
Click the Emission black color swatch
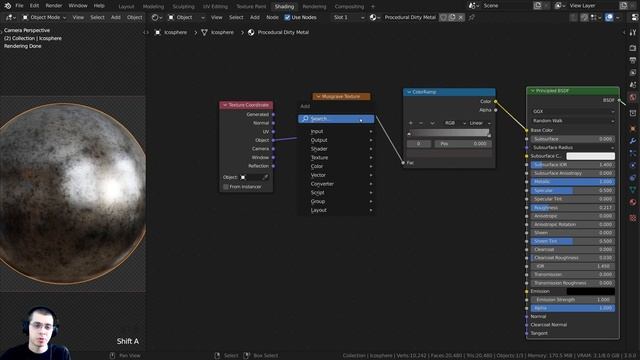tap(590, 291)
